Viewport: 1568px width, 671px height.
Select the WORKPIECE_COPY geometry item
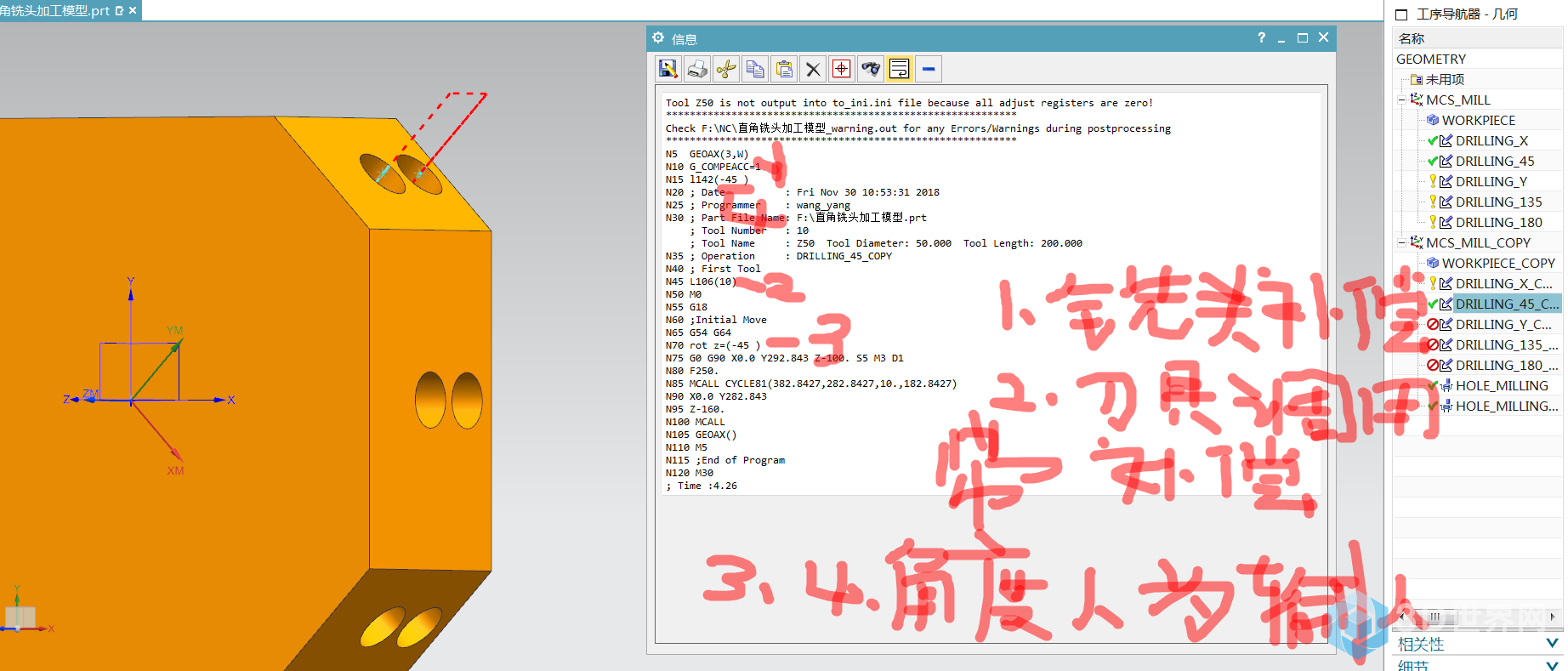click(1498, 263)
